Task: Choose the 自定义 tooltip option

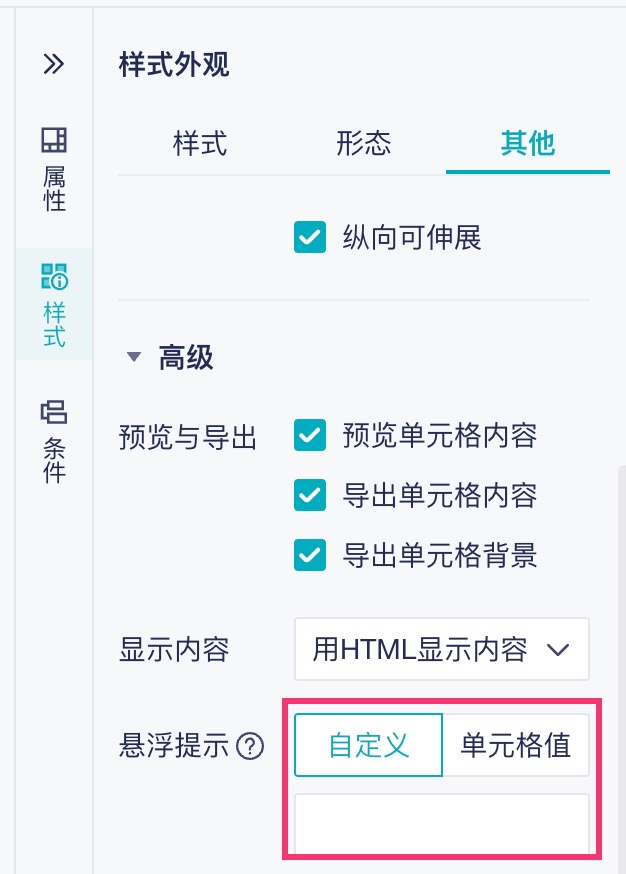Action: tap(369, 745)
